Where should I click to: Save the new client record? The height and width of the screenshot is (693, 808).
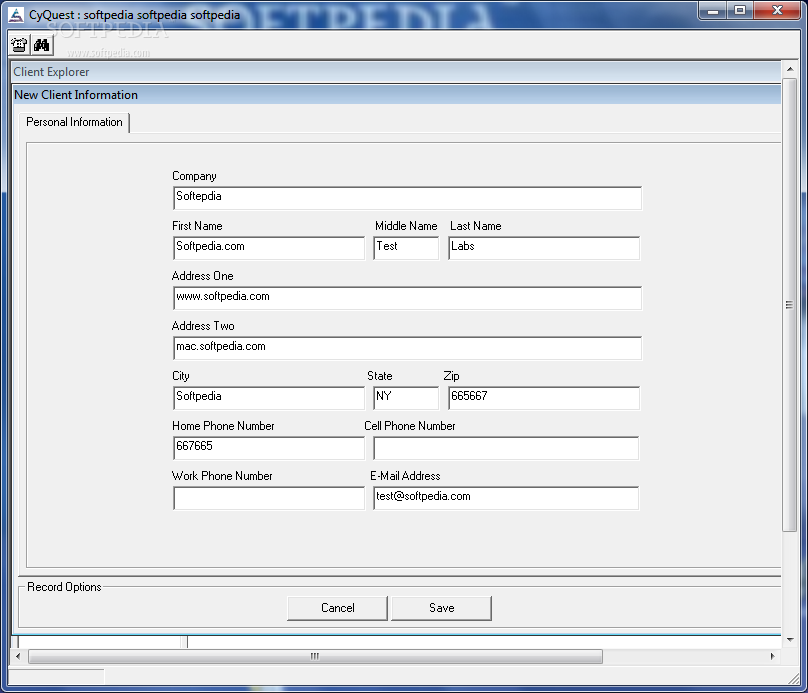tap(442, 608)
